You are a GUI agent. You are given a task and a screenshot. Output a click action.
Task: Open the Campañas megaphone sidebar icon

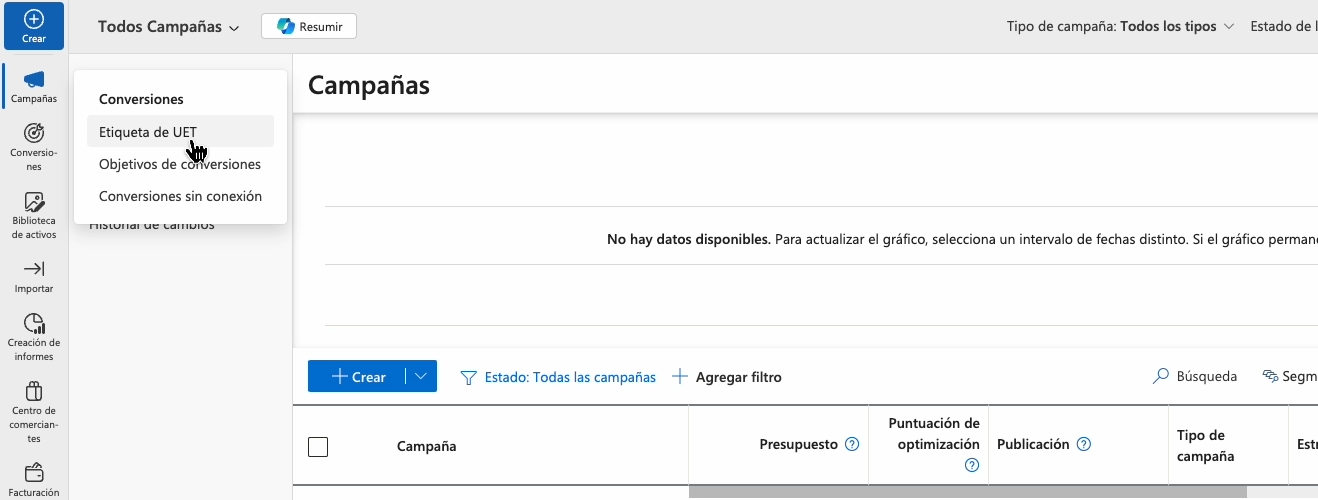pyautogui.click(x=34, y=79)
